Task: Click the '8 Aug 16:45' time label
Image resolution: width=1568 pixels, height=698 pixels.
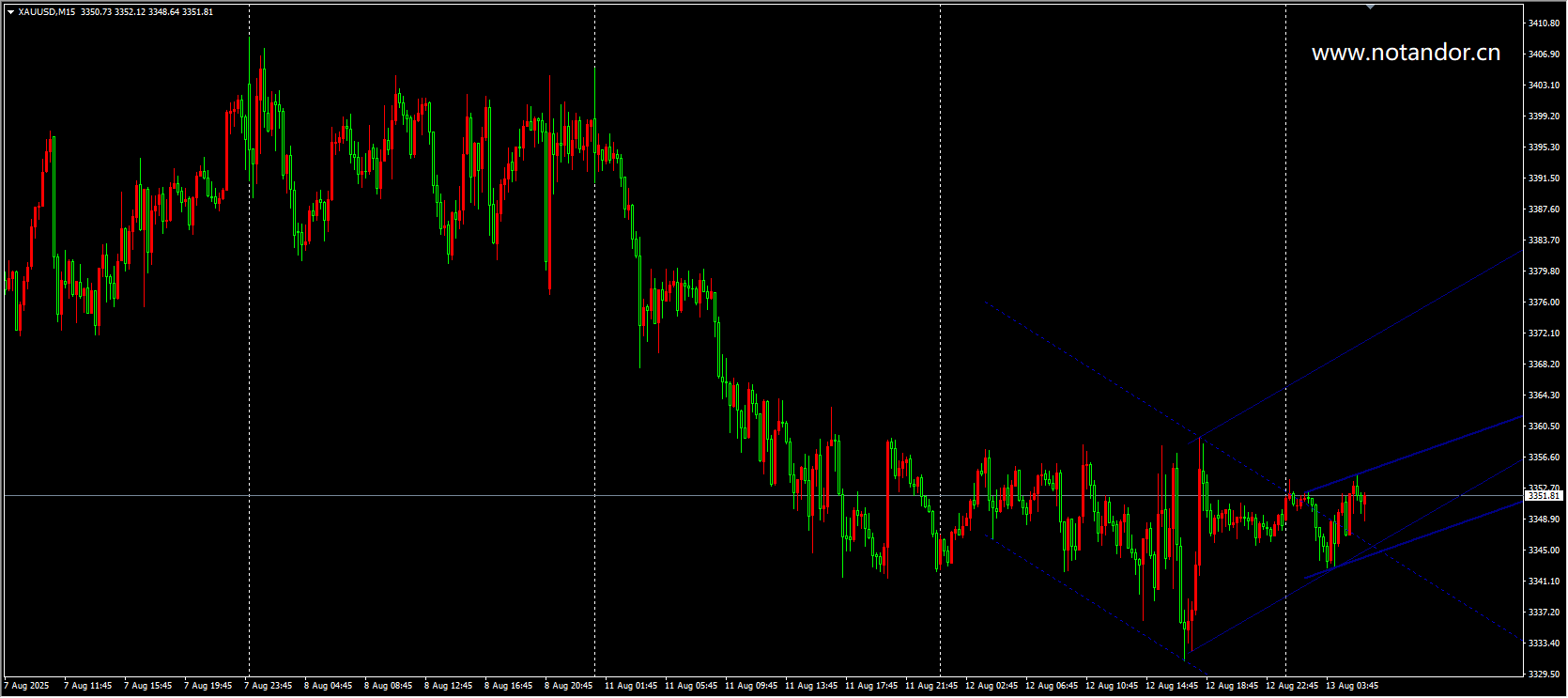Action: click(508, 686)
